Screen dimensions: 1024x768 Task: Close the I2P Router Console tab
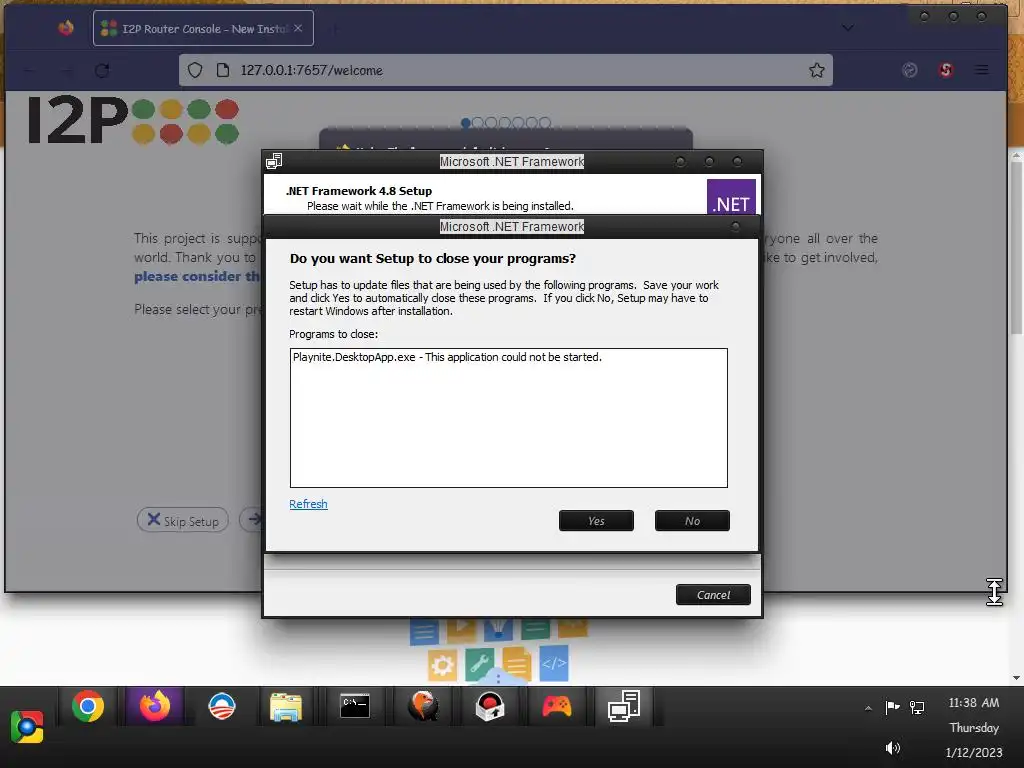tap(298, 28)
